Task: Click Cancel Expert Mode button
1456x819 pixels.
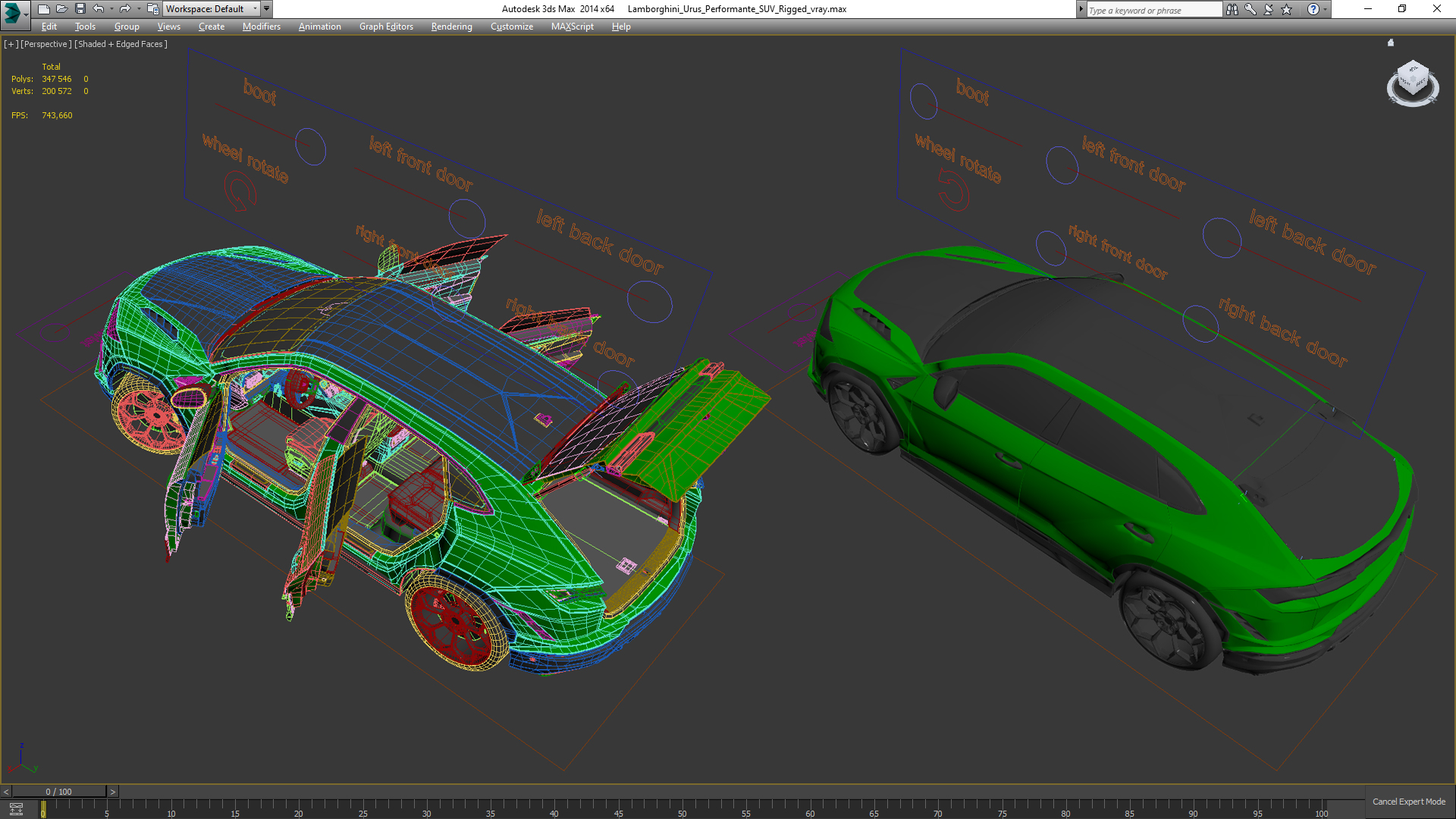Action: pos(1409,802)
